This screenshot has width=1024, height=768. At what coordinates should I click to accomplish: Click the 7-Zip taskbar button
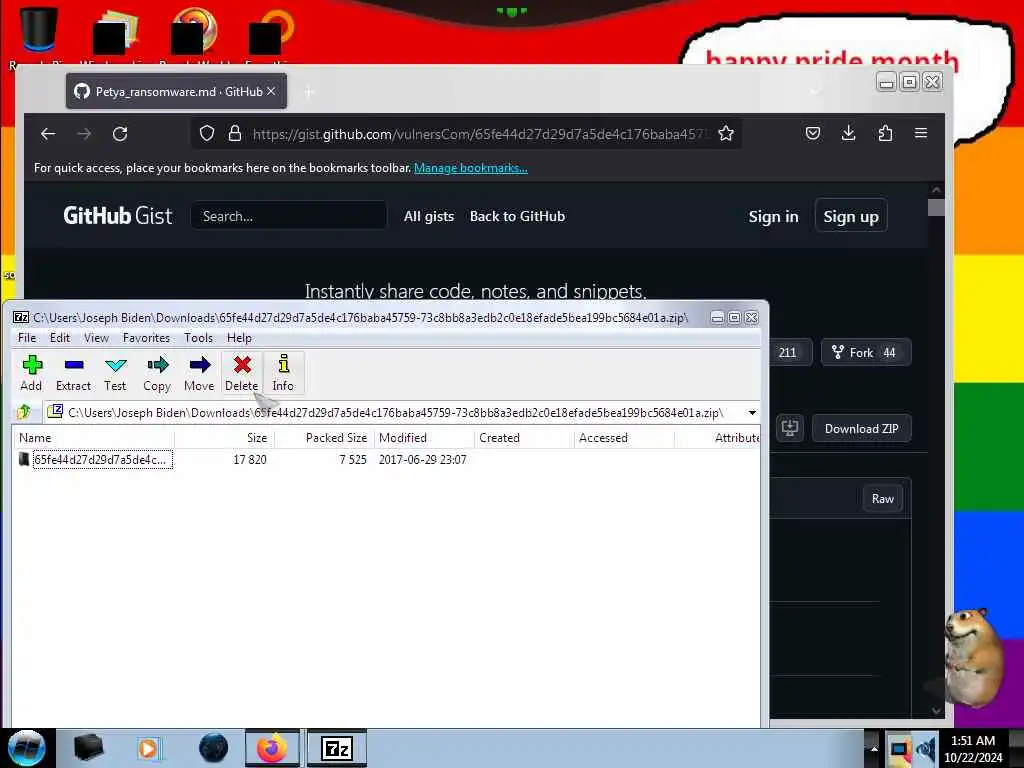(337, 748)
